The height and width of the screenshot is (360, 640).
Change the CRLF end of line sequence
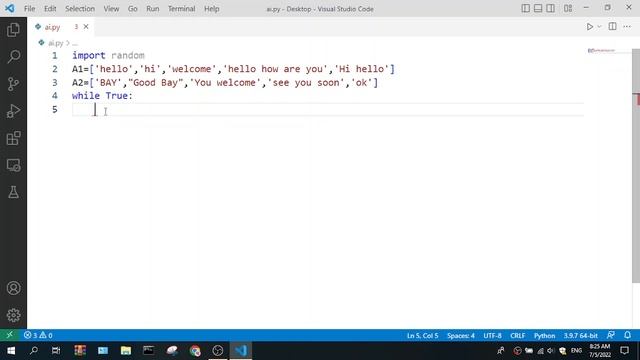tap(518, 336)
